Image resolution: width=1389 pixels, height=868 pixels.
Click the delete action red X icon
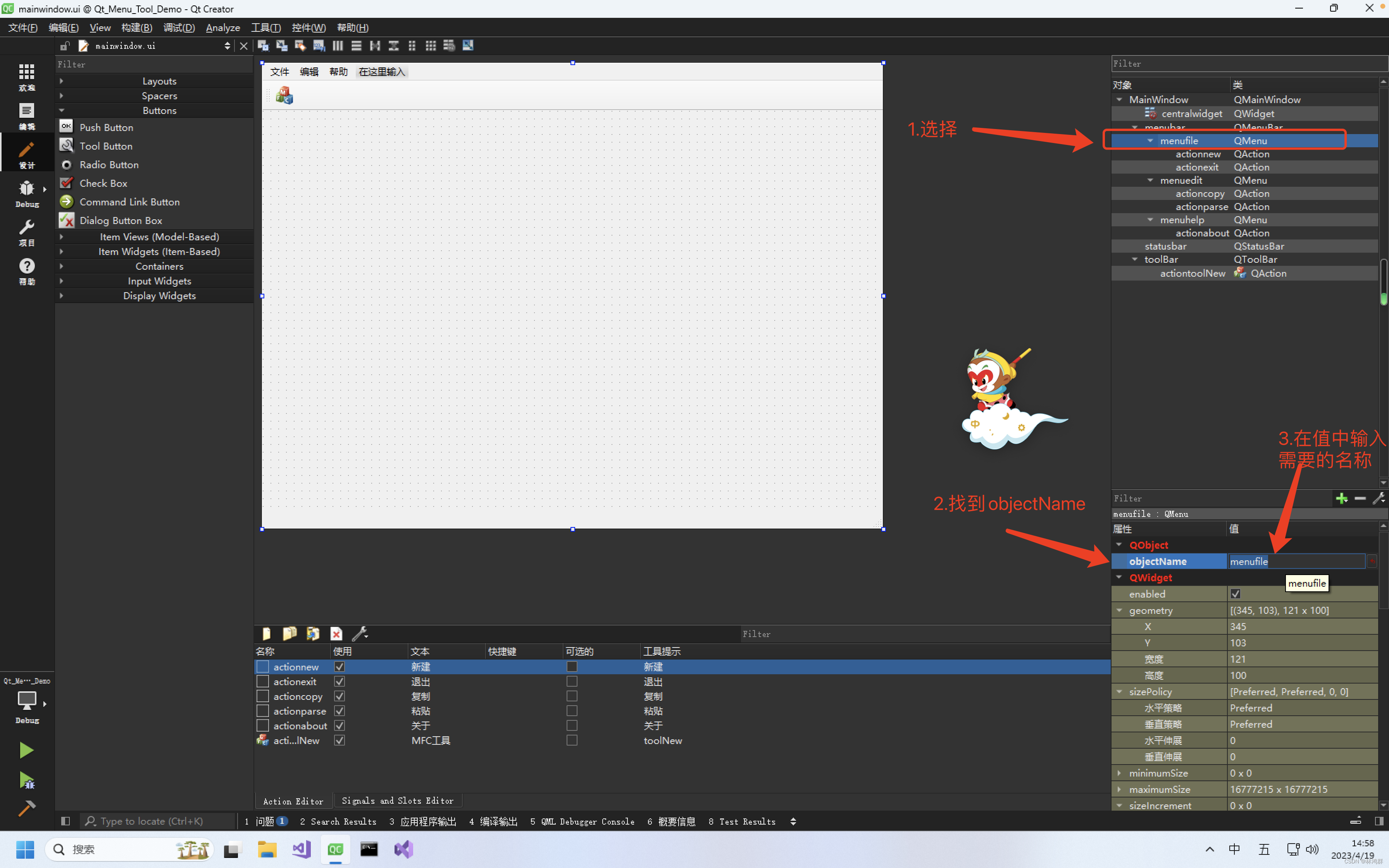tap(336, 634)
